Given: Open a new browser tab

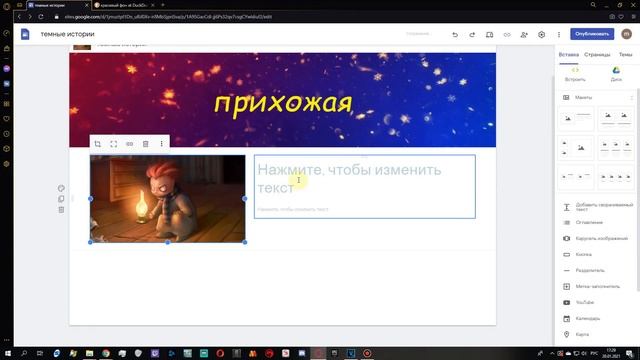Looking at the screenshot, I should click(x=162, y=5).
